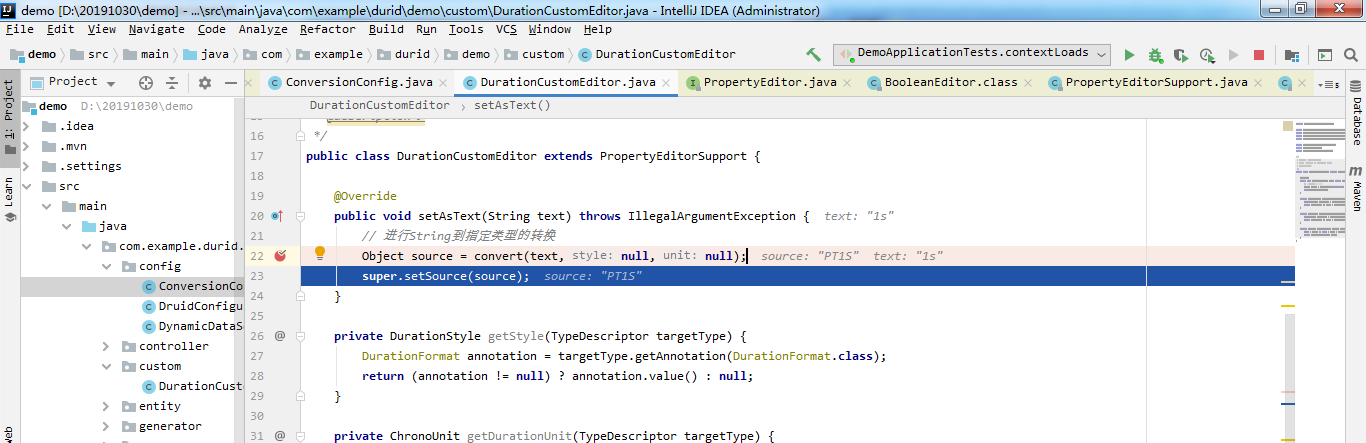
Task: Open the Analyze menu
Action: tap(263, 30)
